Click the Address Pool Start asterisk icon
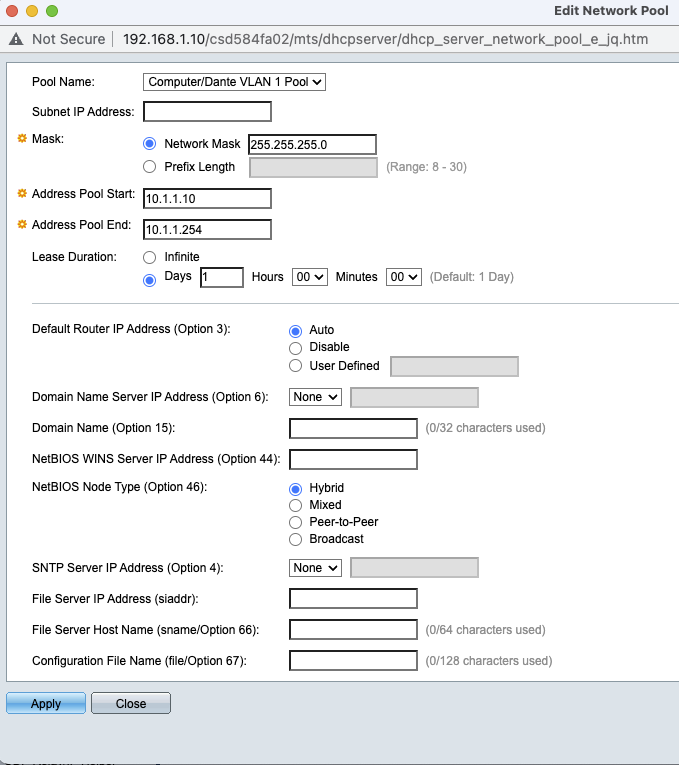The height and width of the screenshot is (765, 679). click(x=22, y=194)
